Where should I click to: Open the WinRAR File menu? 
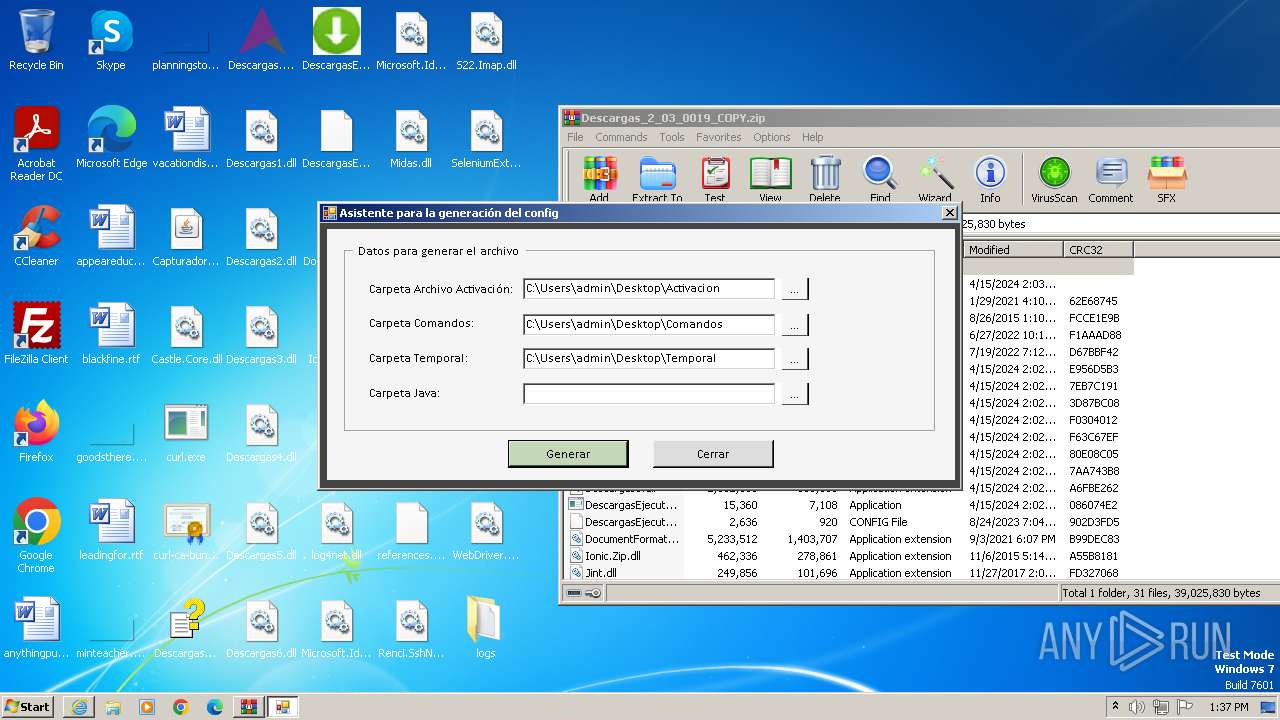pos(575,137)
